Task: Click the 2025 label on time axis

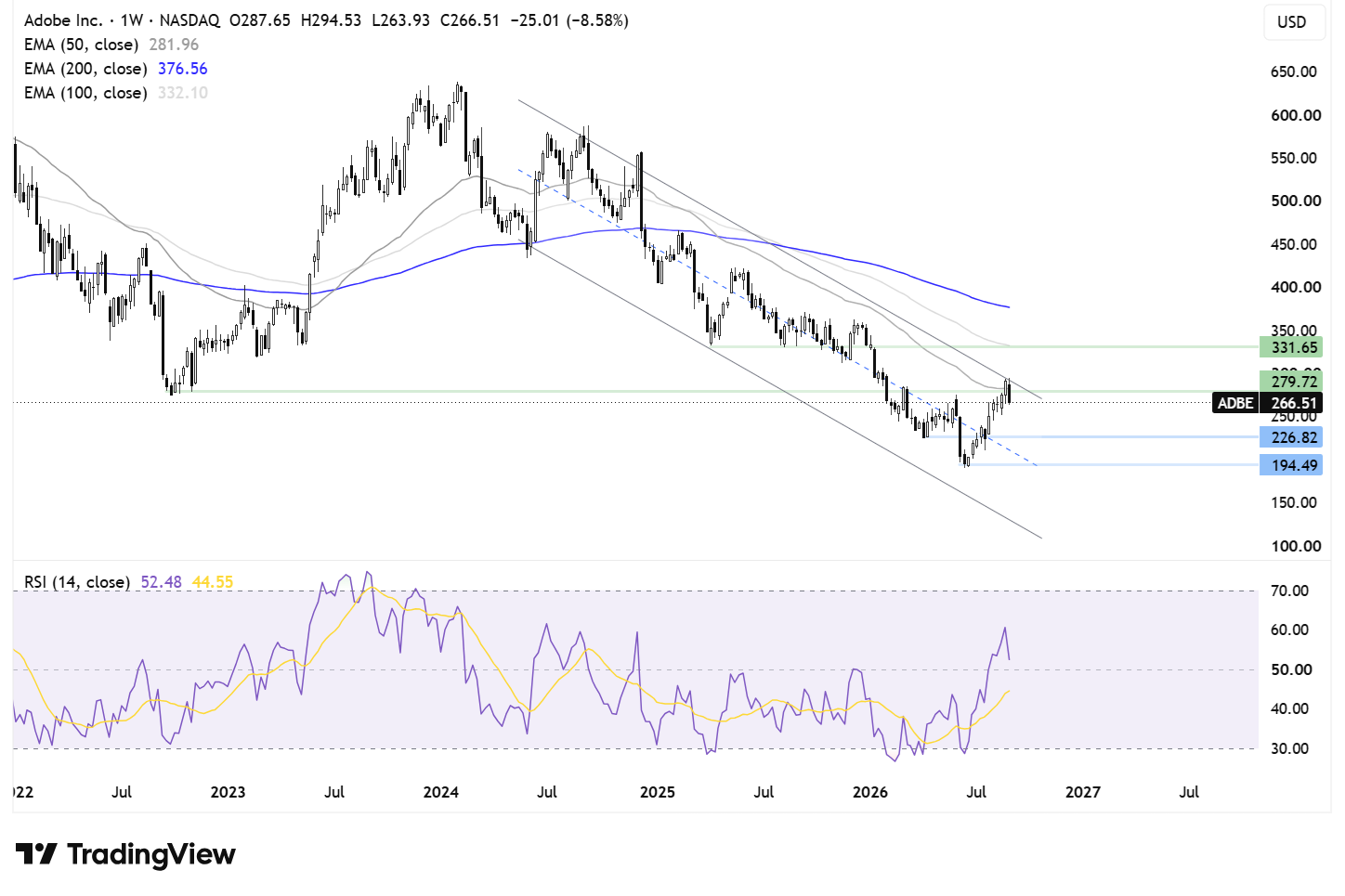Action: click(x=658, y=792)
